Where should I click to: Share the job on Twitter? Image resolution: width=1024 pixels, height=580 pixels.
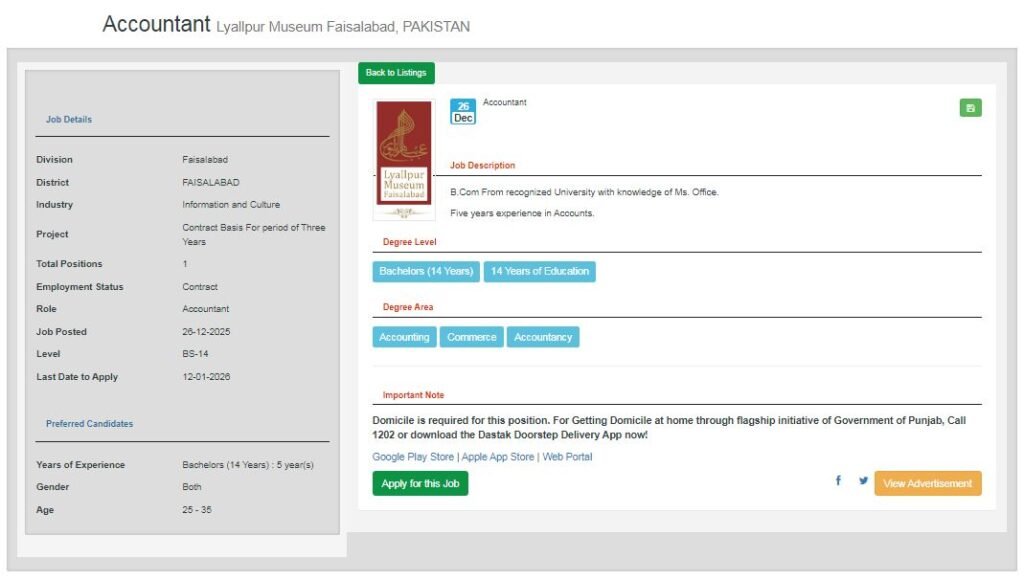(x=863, y=481)
